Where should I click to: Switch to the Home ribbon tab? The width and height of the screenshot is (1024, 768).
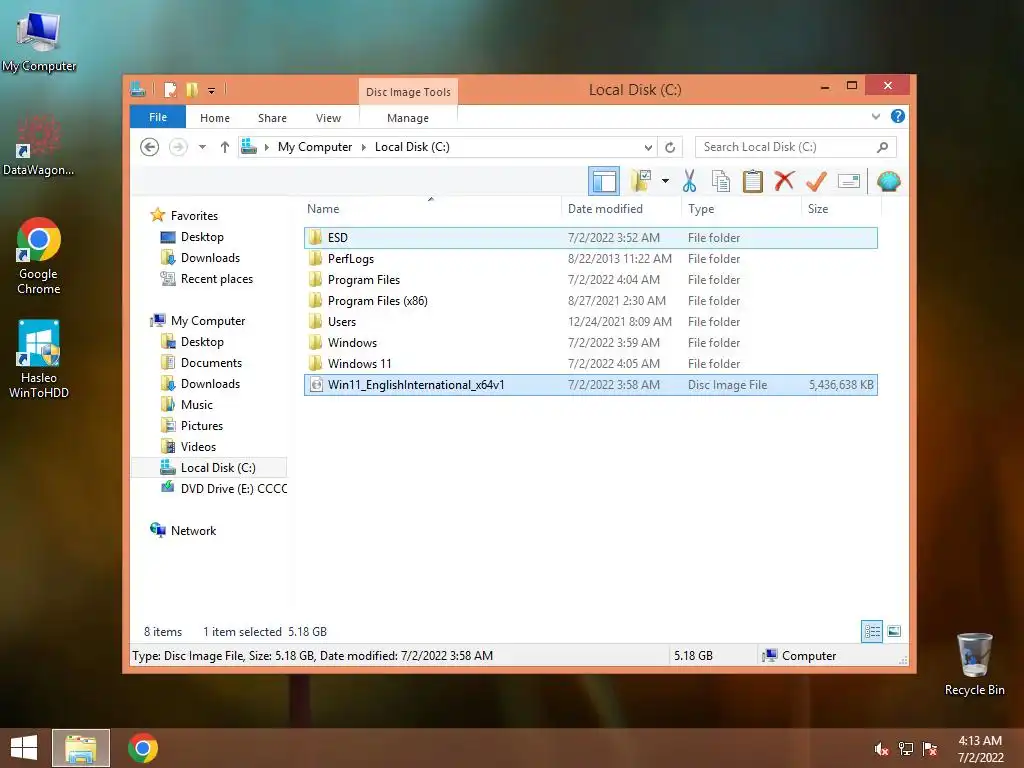click(215, 118)
